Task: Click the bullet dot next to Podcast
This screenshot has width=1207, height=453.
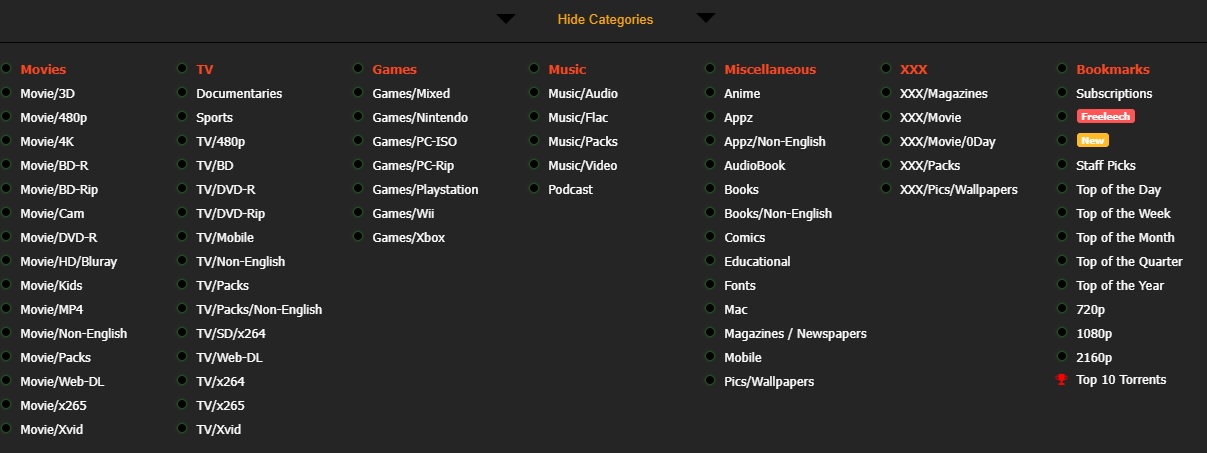Action: (534, 189)
